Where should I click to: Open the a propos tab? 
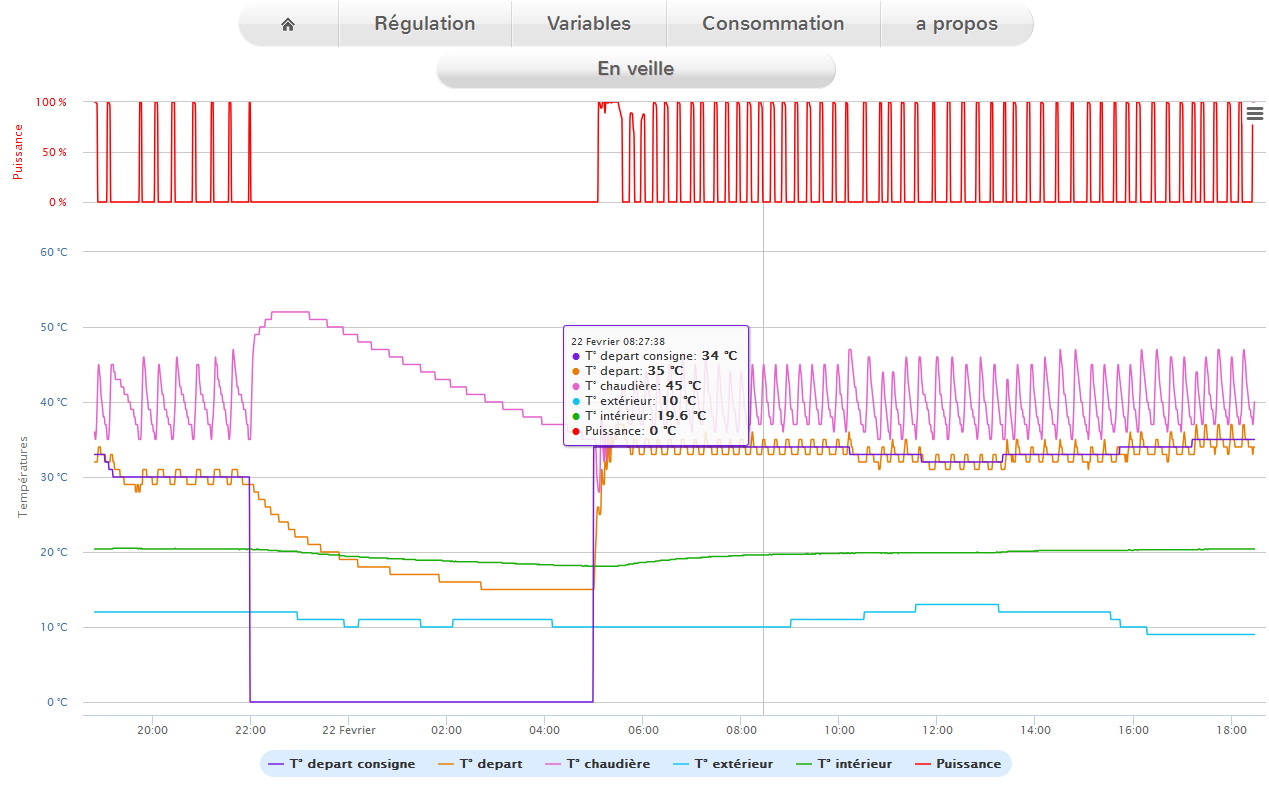pos(957,24)
